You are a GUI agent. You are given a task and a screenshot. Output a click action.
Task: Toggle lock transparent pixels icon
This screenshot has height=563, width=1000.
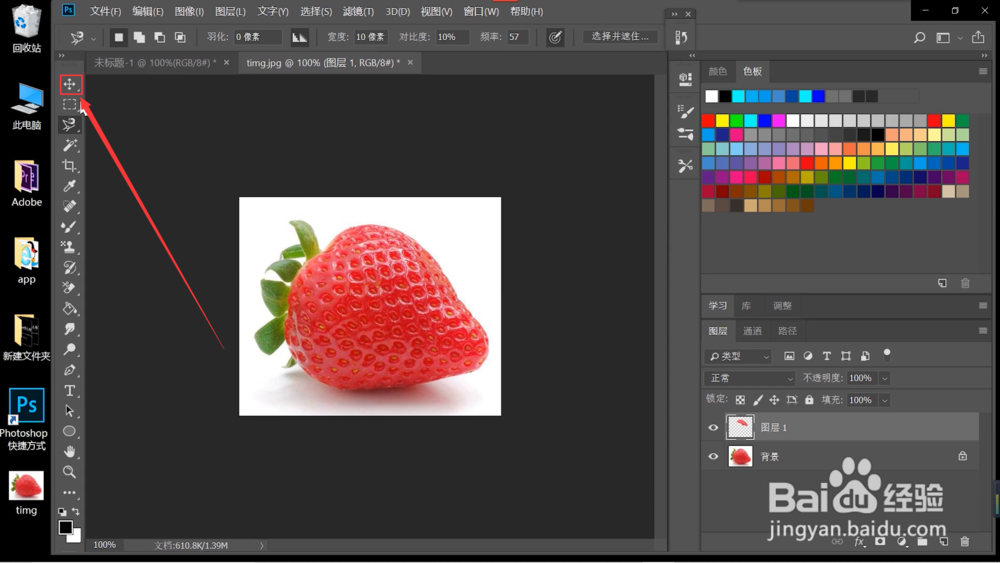(740, 400)
